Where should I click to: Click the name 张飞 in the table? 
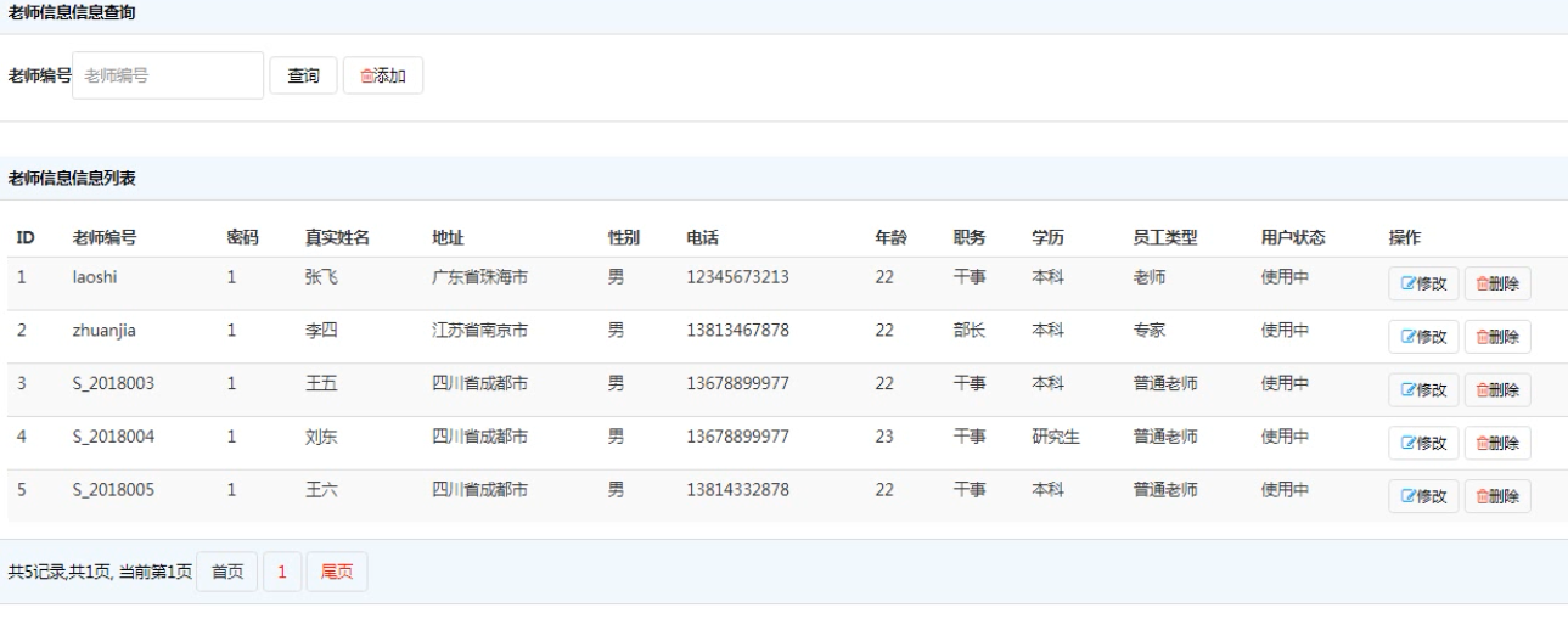[321, 277]
